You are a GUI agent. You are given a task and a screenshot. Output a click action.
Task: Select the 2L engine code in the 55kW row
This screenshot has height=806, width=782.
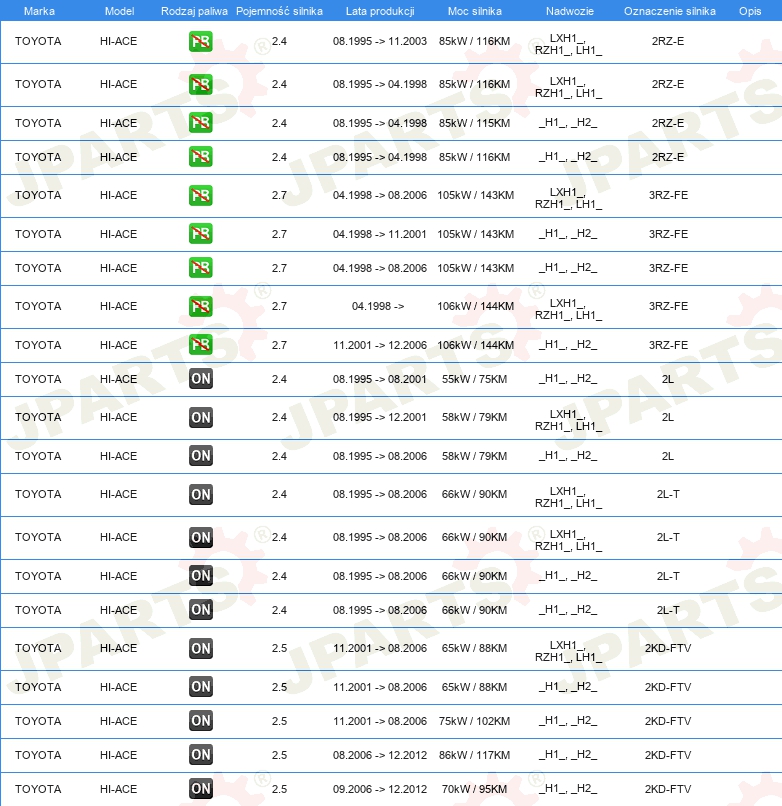[x=667, y=379]
